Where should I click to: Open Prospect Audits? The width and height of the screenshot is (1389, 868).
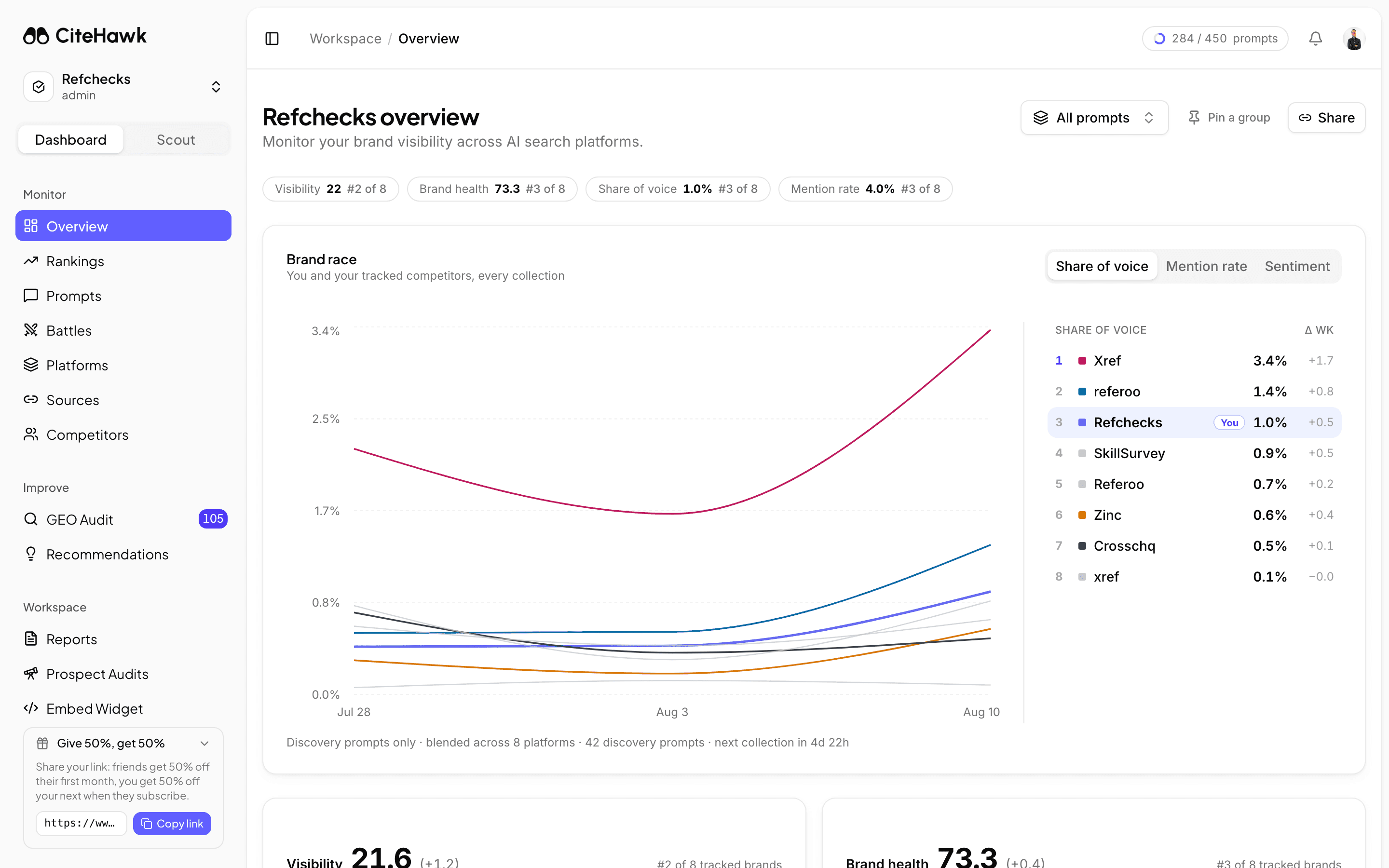pyautogui.click(x=123, y=674)
